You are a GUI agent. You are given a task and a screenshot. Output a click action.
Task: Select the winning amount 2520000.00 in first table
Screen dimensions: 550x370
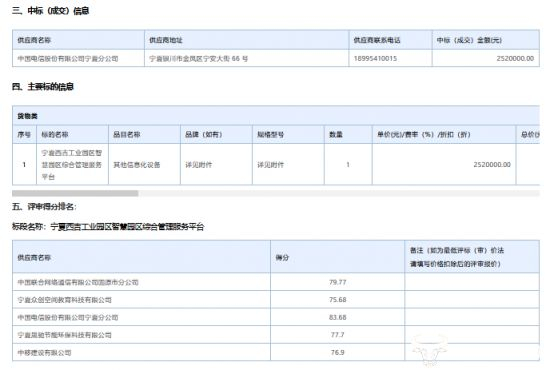515,58
